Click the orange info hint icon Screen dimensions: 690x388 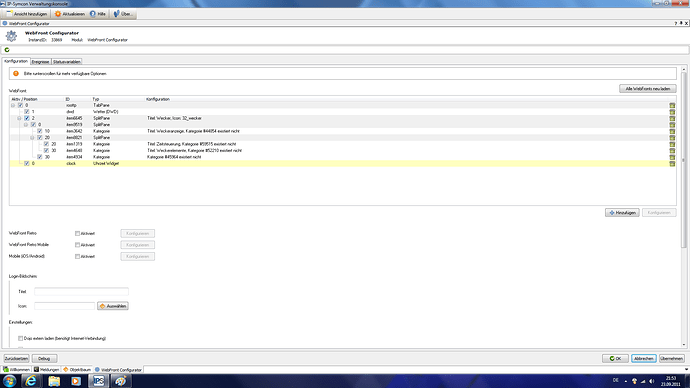pyautogui.click(x=16, y=73)
